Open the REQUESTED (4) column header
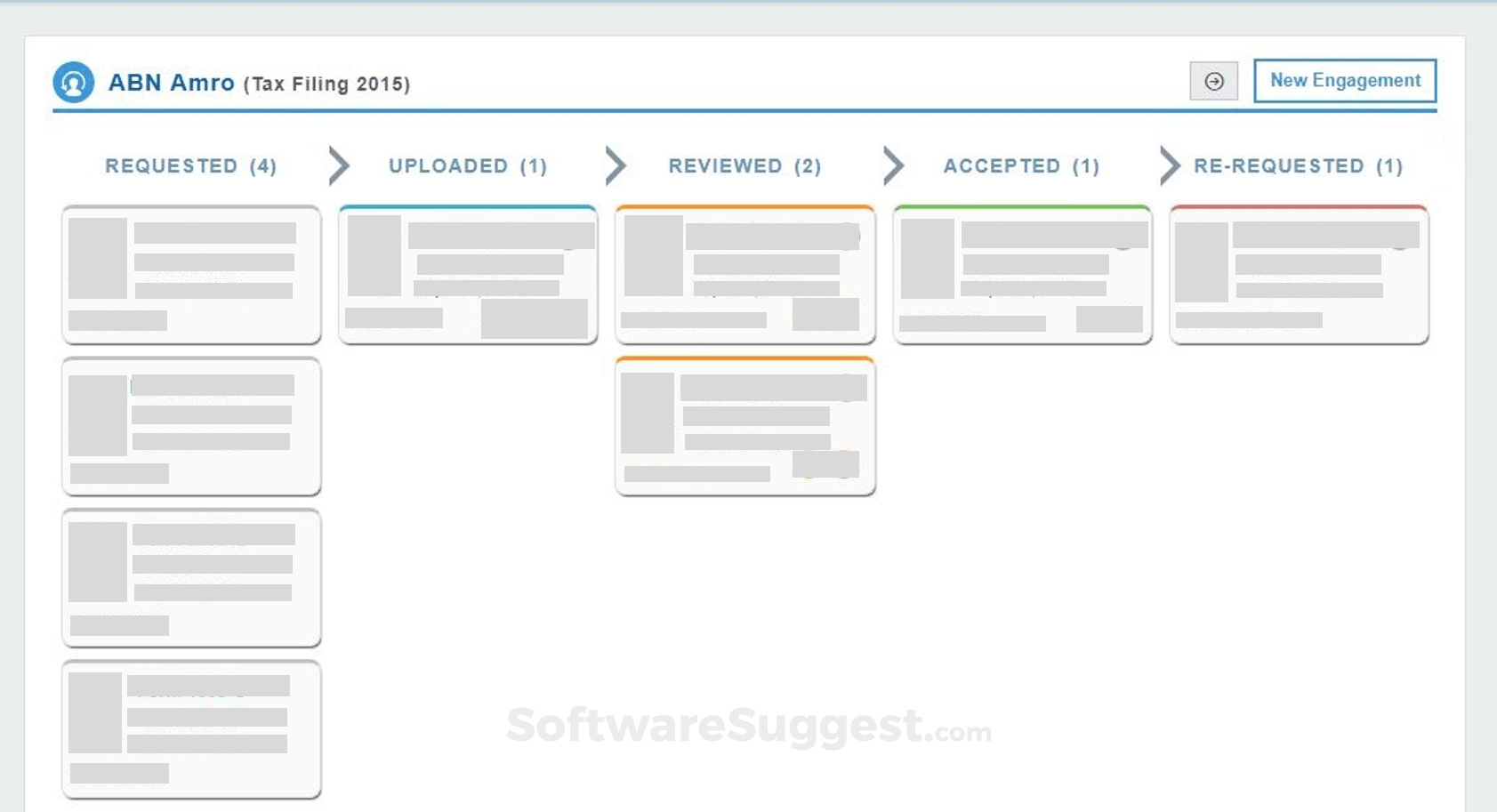This screenshot has height=812, width=1497. pos(190,165)
